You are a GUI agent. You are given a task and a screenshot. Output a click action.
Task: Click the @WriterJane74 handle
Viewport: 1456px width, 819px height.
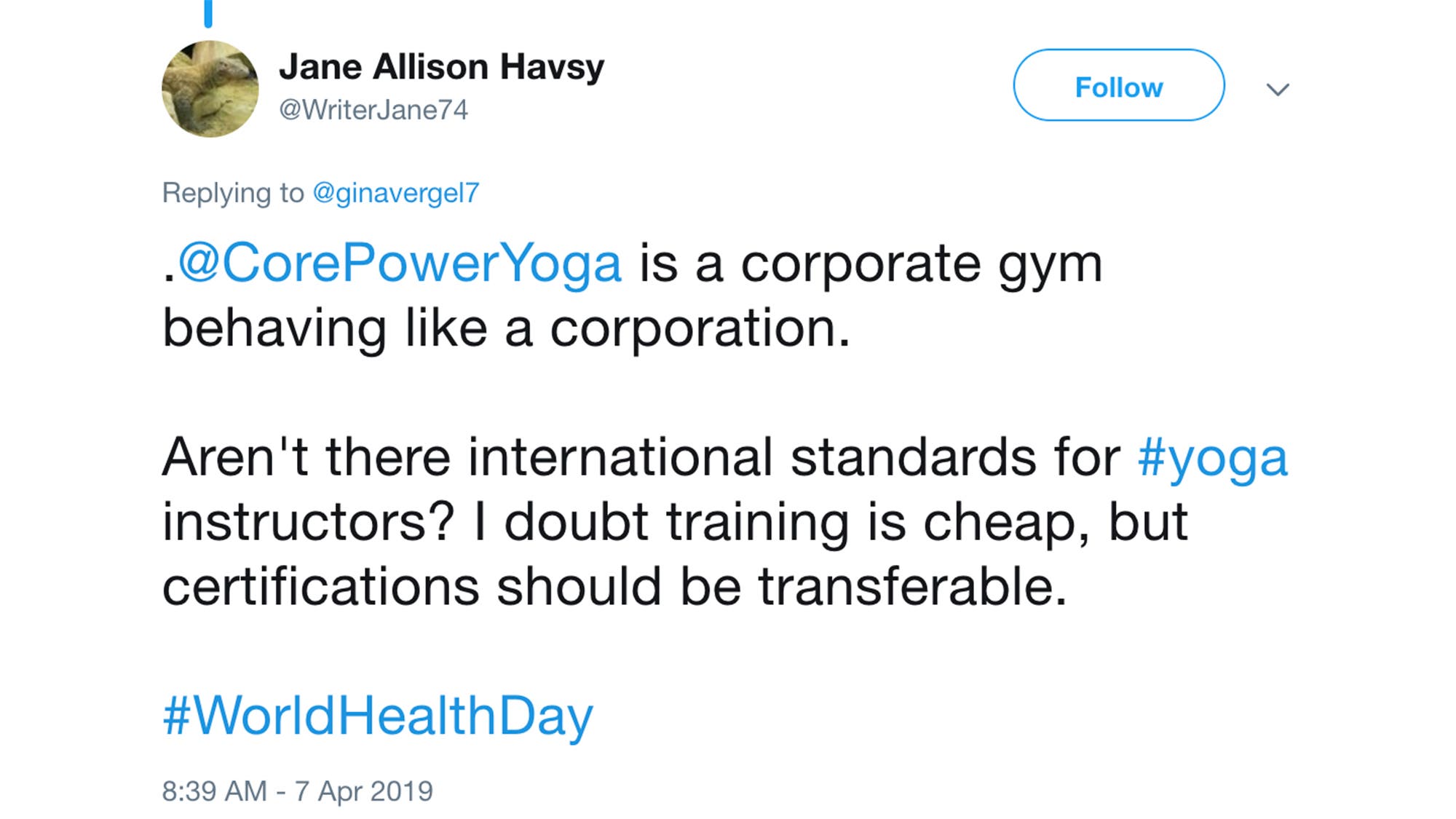(373, 110)
